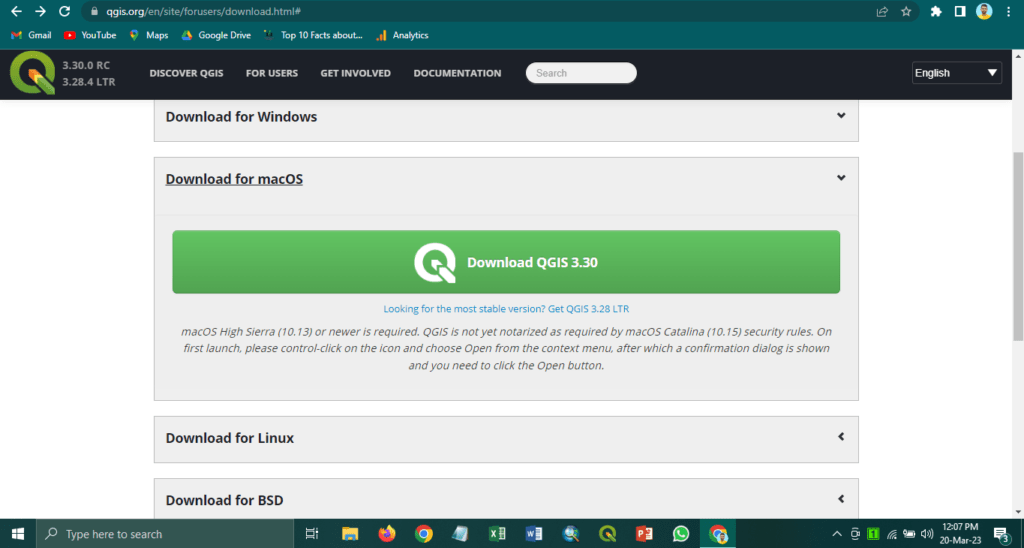Open File Explorer from the taskbar

tap(350, 534)
